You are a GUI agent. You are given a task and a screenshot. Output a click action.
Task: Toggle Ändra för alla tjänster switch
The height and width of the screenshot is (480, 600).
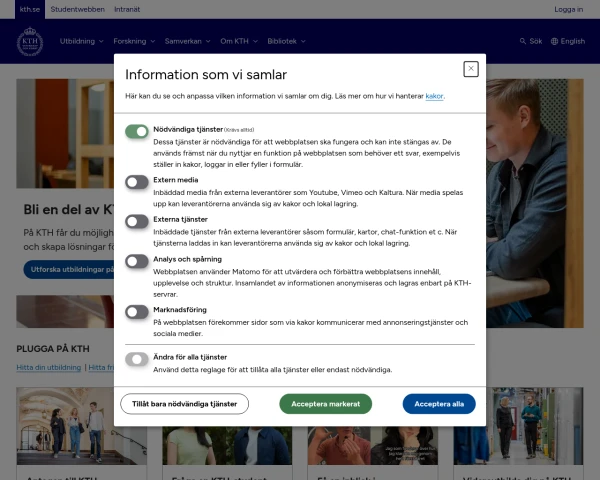[137, 358]
